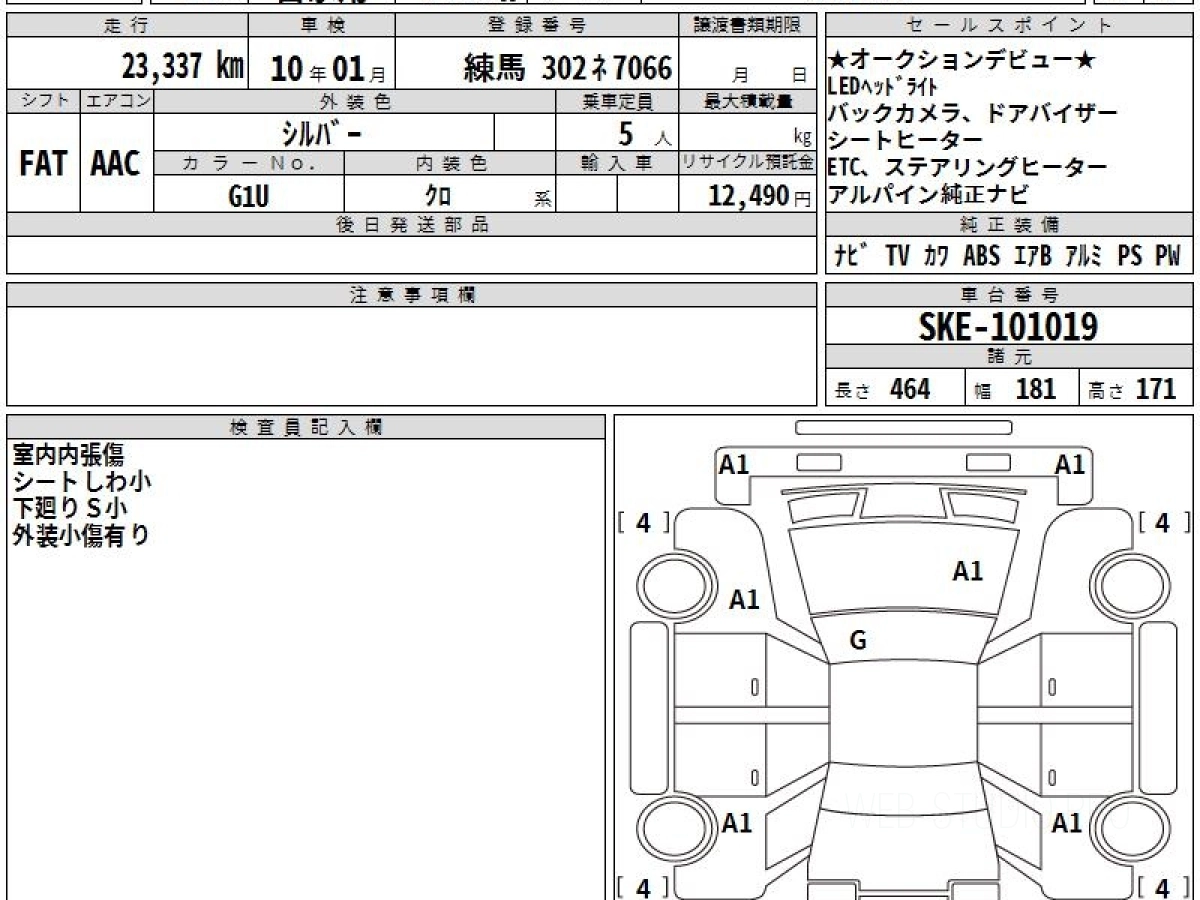Select the 室内内張傷 inspector note line

pos(68,454)
